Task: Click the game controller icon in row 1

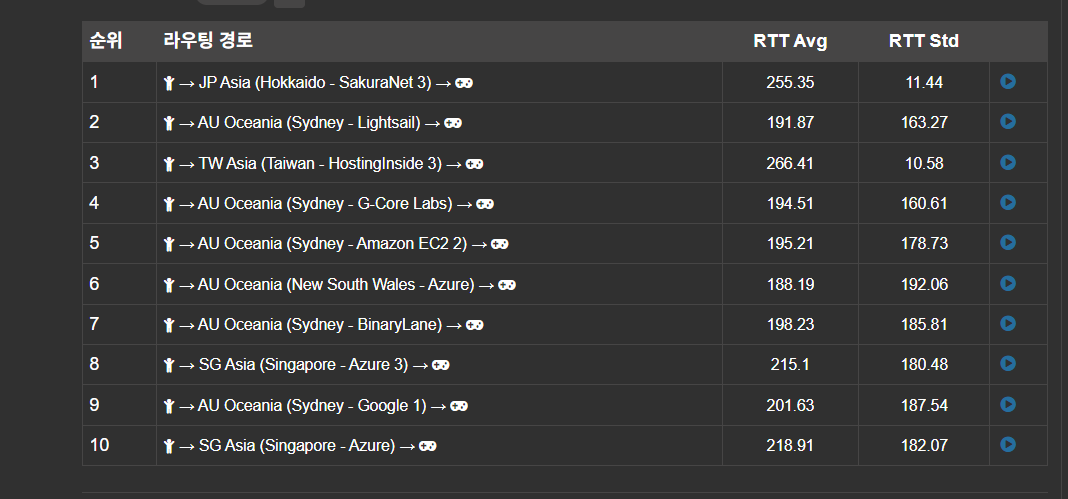Action: coord(465,83)
